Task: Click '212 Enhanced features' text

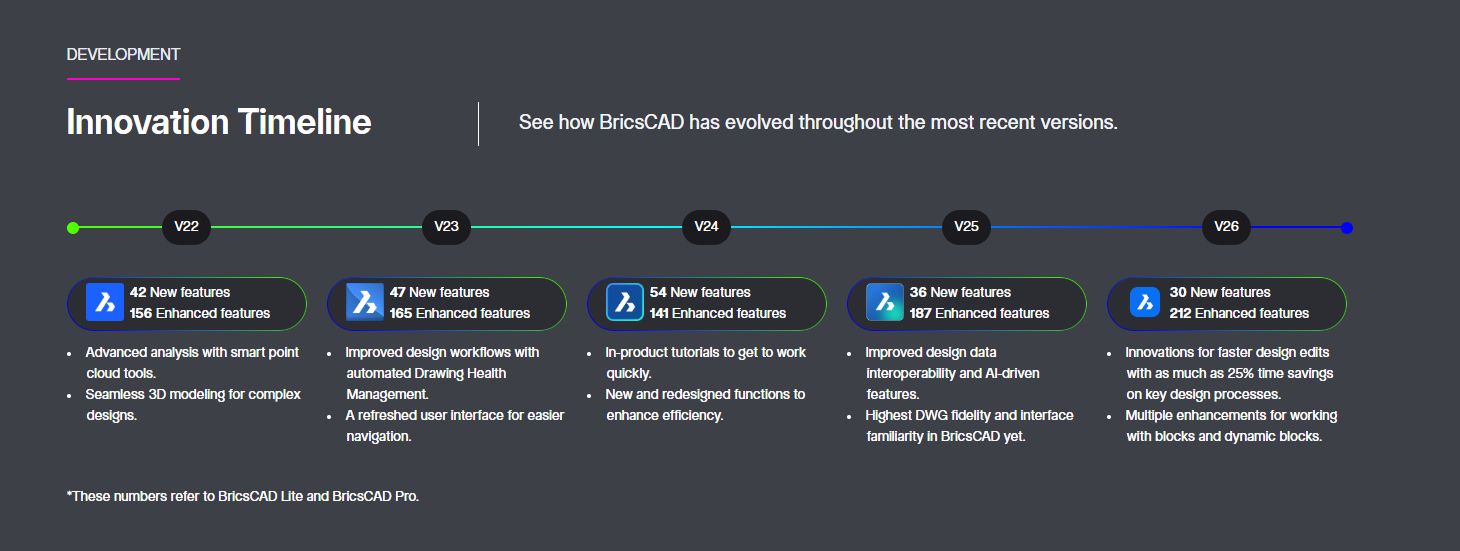Action: click(1239, 313)
